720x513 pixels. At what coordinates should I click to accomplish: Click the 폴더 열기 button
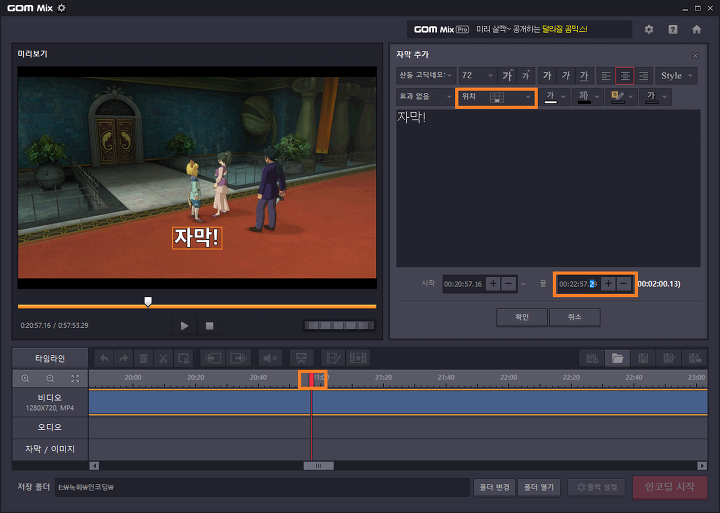(x=539, y=487)
